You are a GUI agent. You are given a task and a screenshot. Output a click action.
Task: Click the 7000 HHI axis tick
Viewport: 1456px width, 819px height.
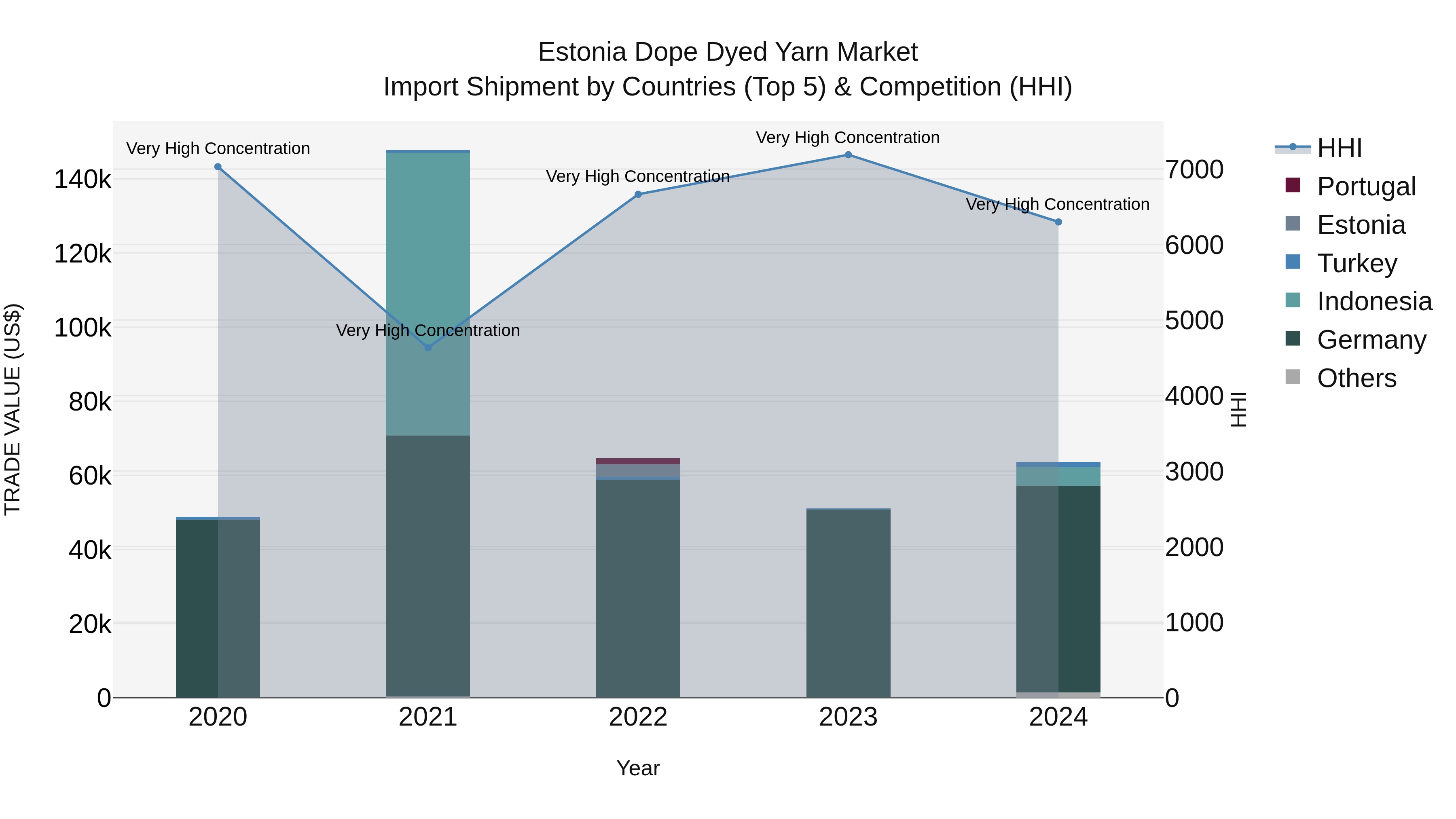[1194, 169]
